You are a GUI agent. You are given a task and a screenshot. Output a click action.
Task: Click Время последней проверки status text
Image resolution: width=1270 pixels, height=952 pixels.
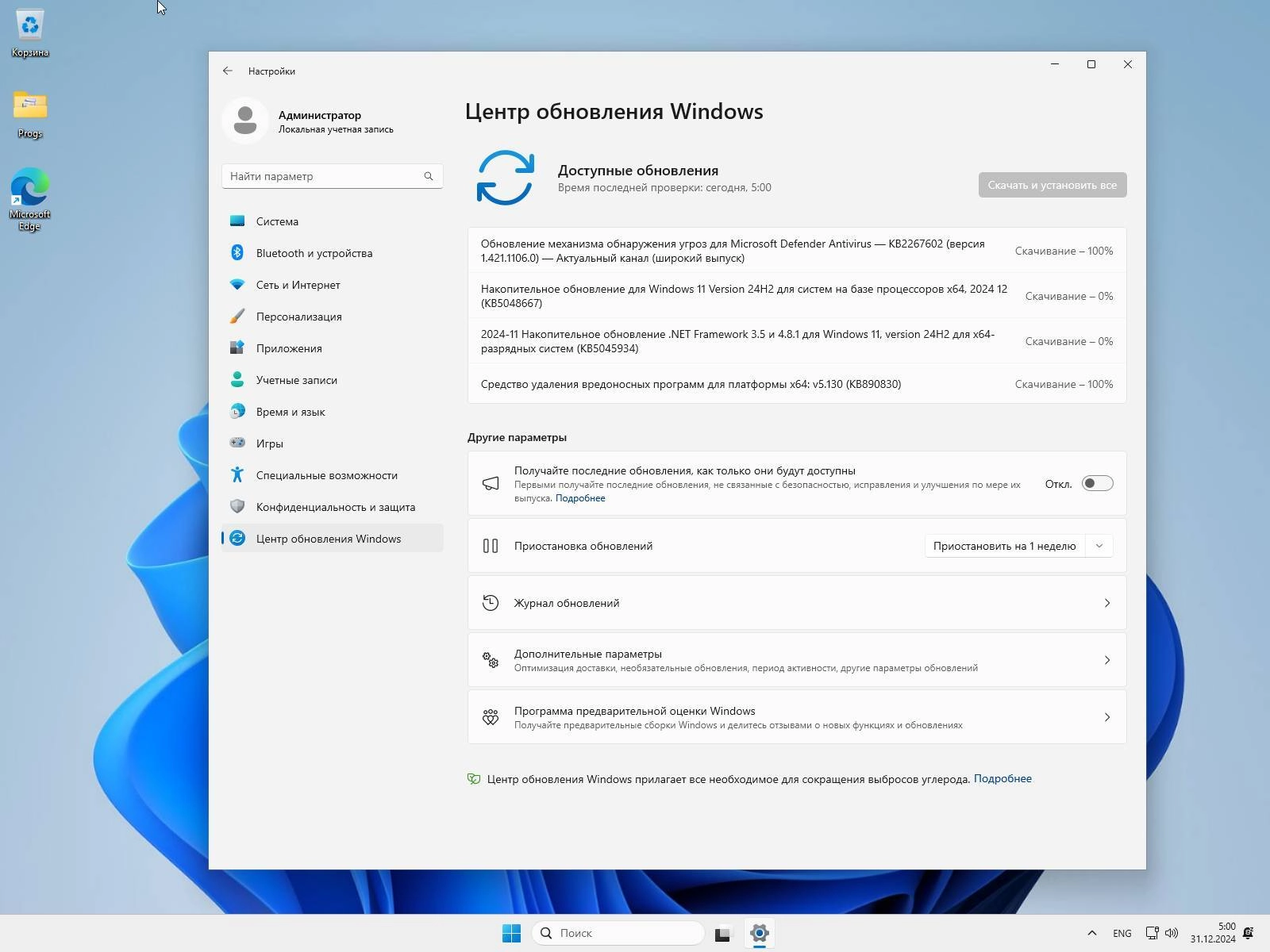tap(664, 187)
